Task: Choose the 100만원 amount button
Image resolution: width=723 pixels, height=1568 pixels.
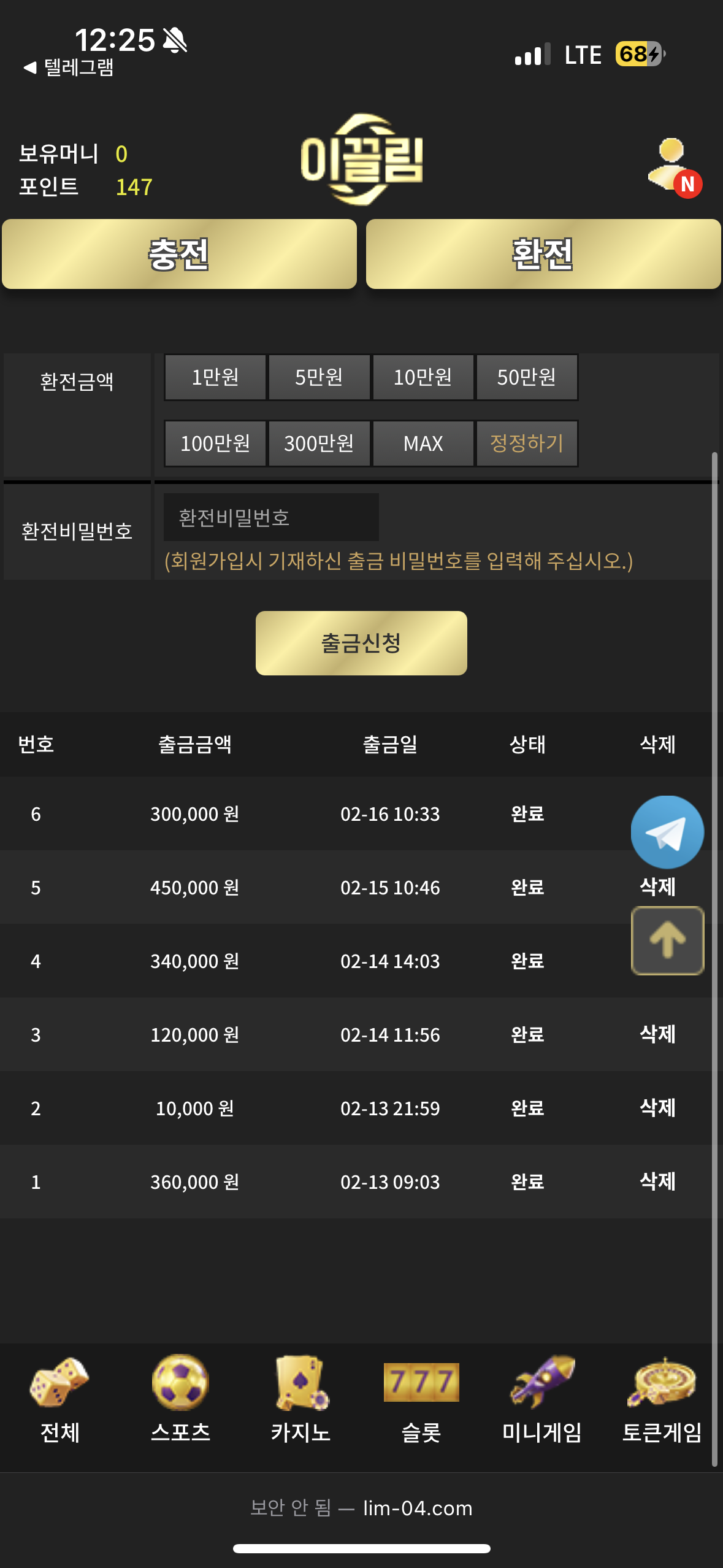Action: click(x=215, y=443)
